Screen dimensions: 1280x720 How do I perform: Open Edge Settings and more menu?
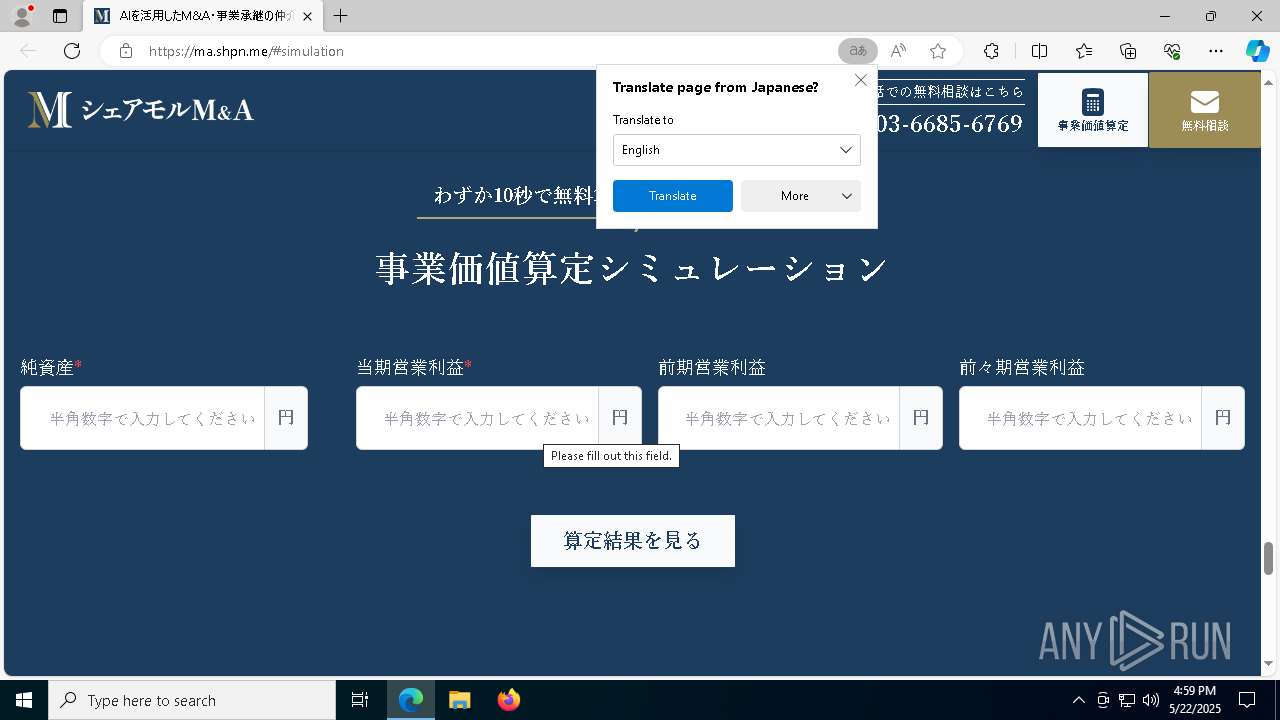1216,51
